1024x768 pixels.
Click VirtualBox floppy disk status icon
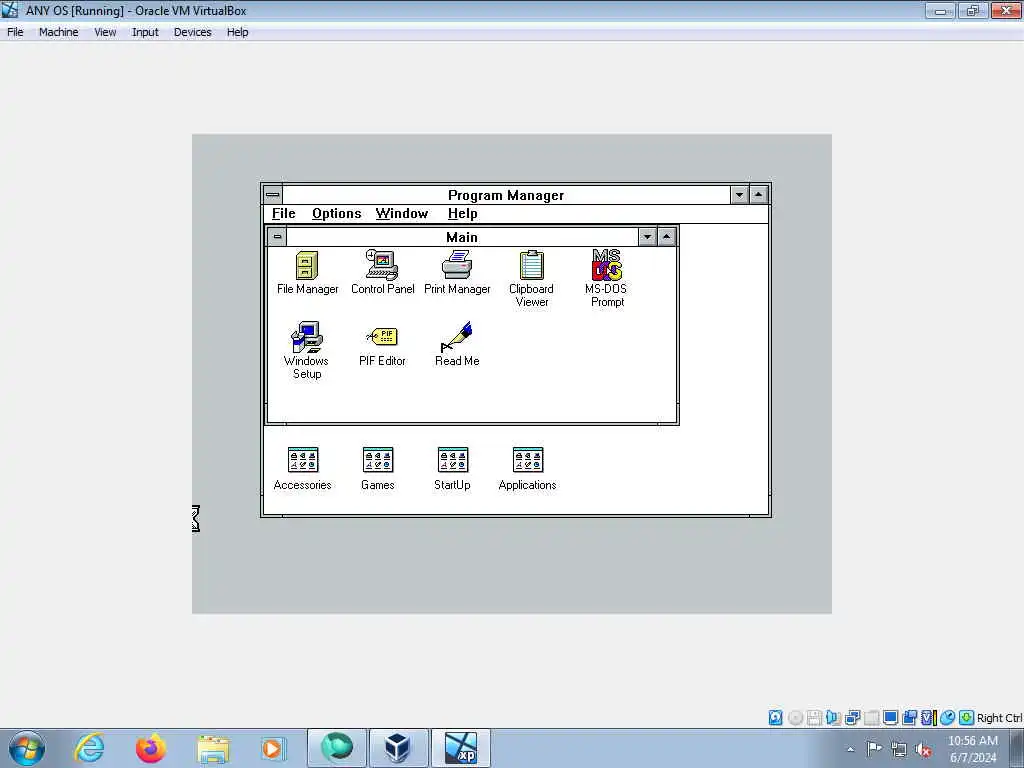(814, 718)
